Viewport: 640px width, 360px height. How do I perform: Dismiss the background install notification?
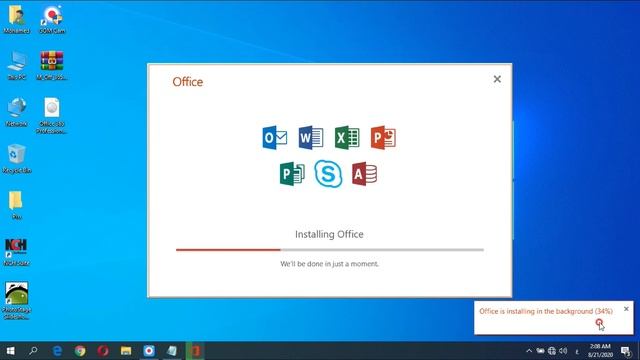(x=626, y=309)
